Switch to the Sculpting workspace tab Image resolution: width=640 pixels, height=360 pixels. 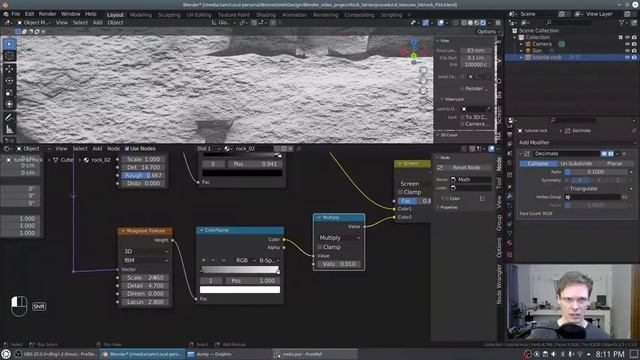(169, 15)
